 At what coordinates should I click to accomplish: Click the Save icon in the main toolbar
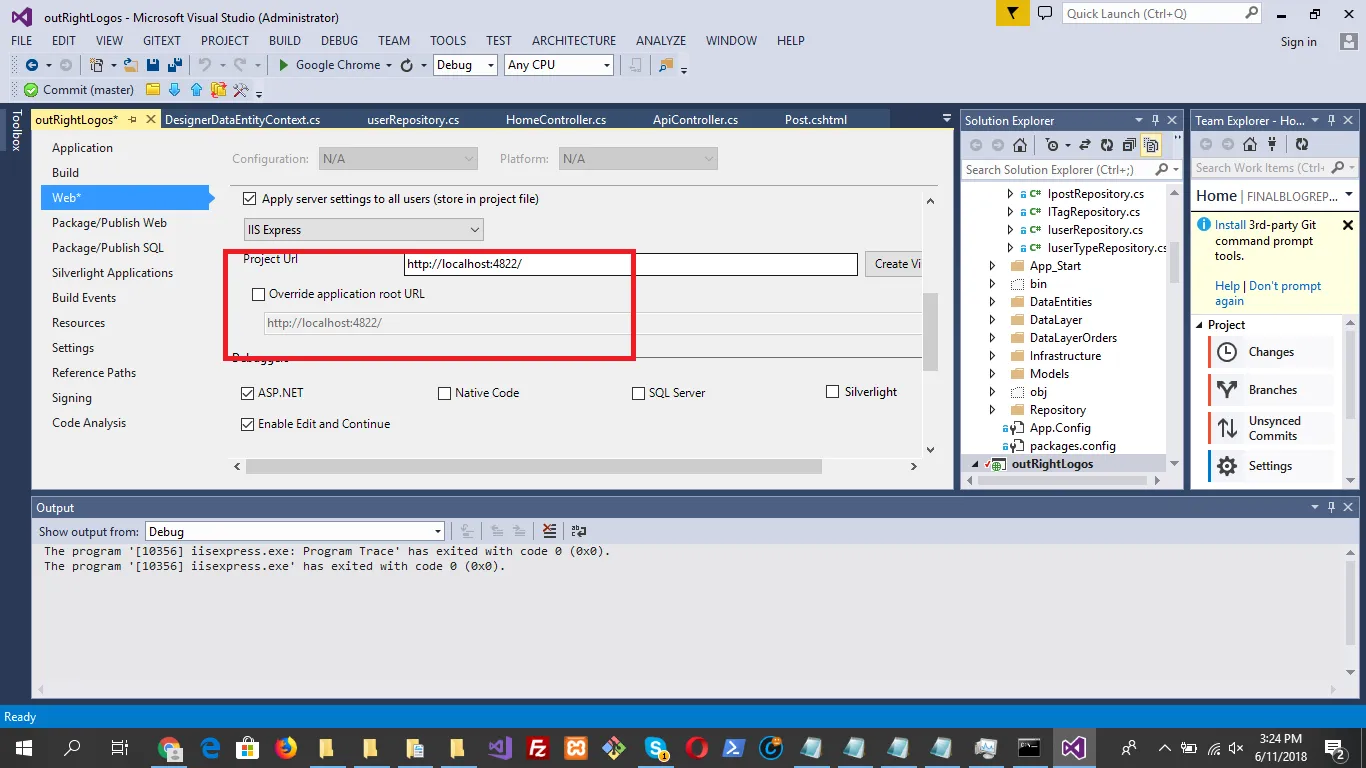[x=153, y=65]
